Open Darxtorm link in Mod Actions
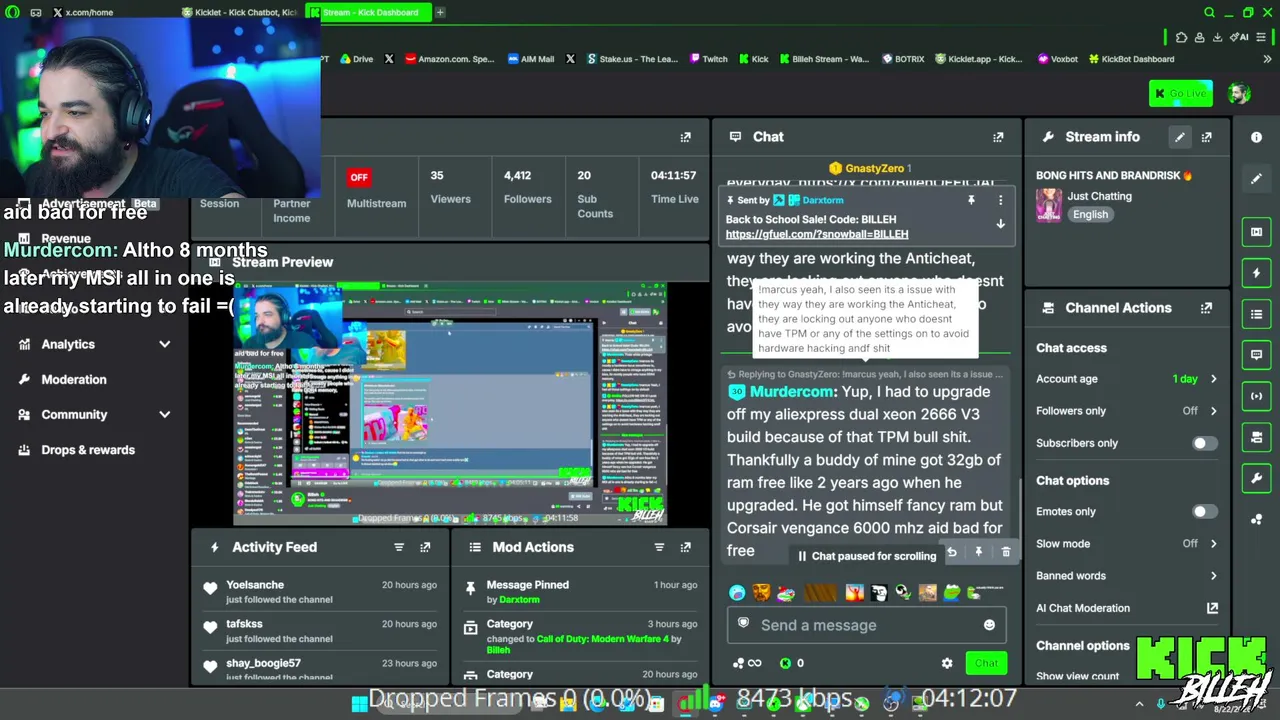The height and width of the screenshot is (720, 1280). [519, 600]
